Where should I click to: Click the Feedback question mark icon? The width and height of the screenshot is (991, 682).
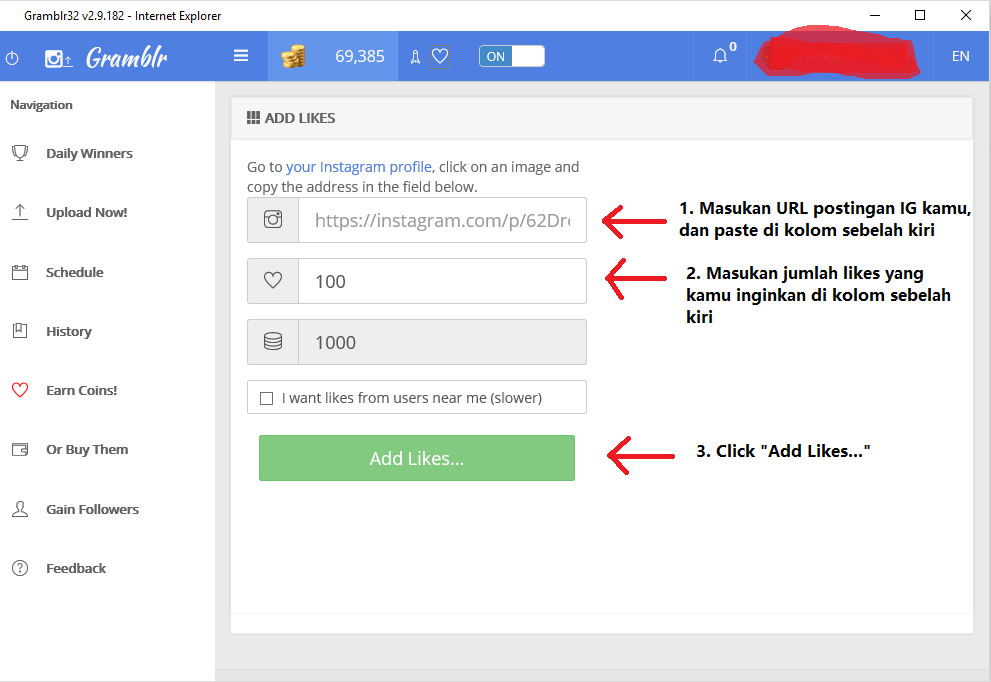click(x=20, y=568)
